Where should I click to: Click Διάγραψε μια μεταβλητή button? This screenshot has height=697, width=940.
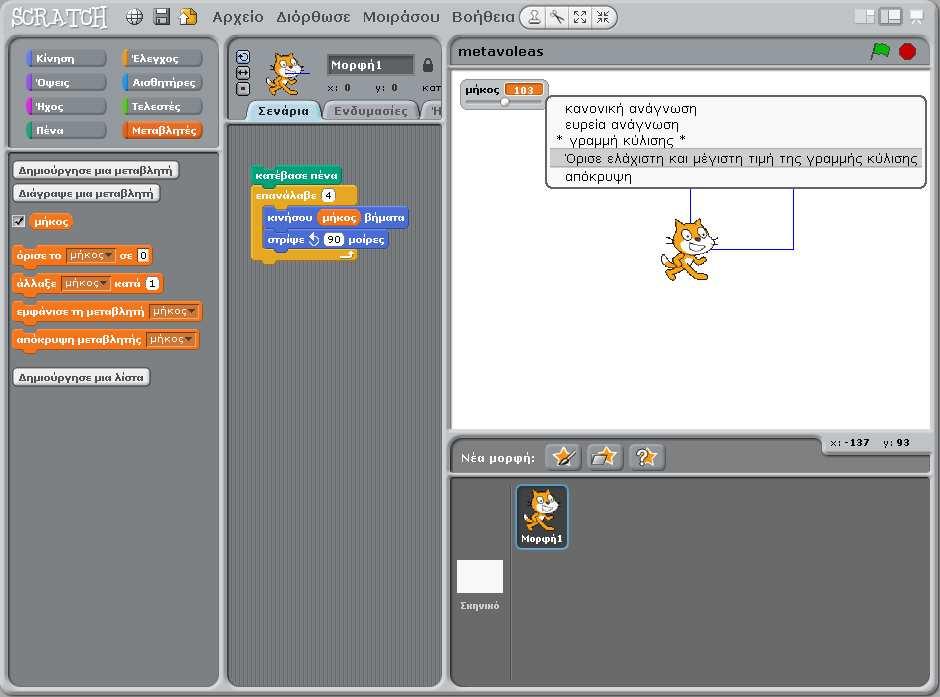86,194
